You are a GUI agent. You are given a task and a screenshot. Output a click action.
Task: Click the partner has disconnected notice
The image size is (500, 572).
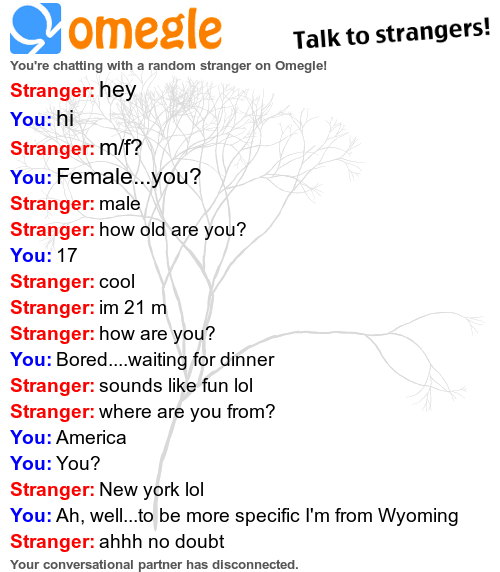pos(154,564)
